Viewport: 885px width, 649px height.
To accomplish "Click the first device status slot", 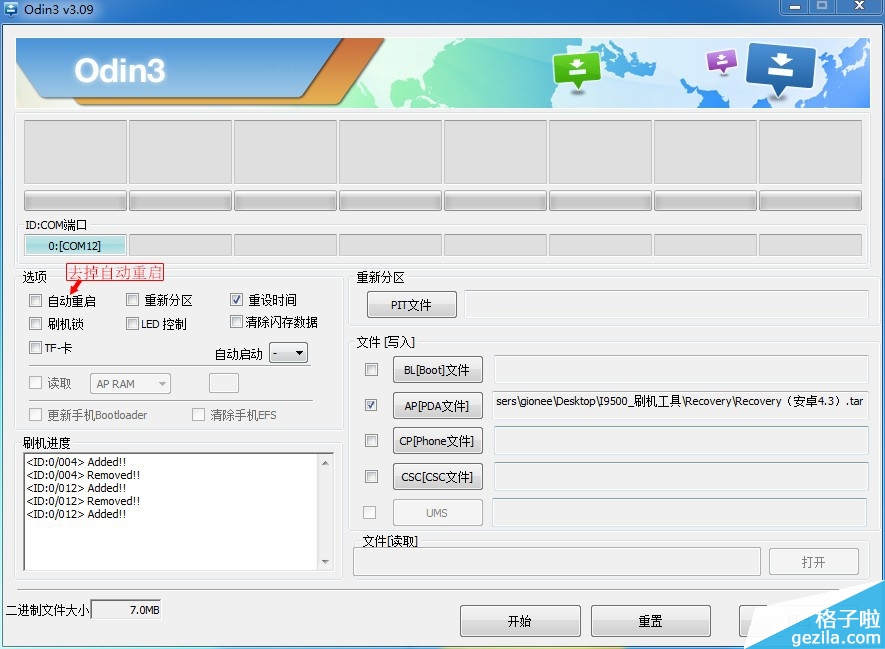I will [x=75, y=152].
